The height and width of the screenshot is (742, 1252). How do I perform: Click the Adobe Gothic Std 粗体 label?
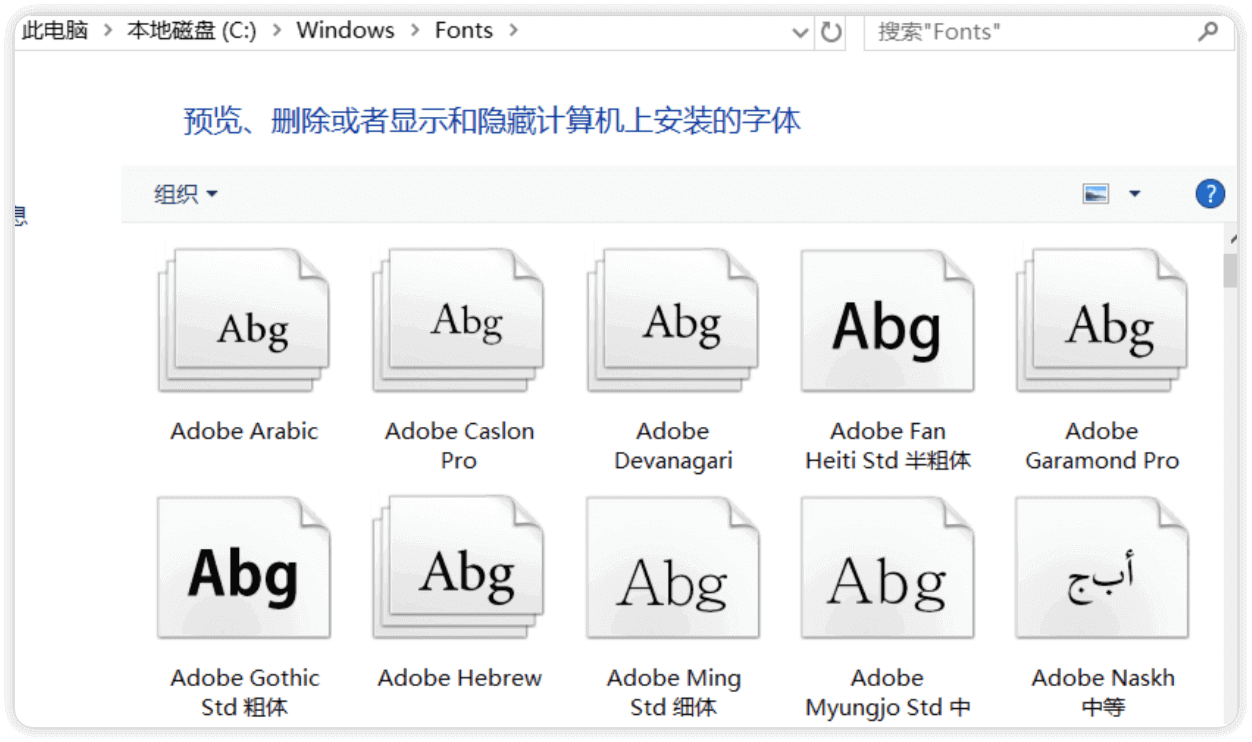pos(245,692)
